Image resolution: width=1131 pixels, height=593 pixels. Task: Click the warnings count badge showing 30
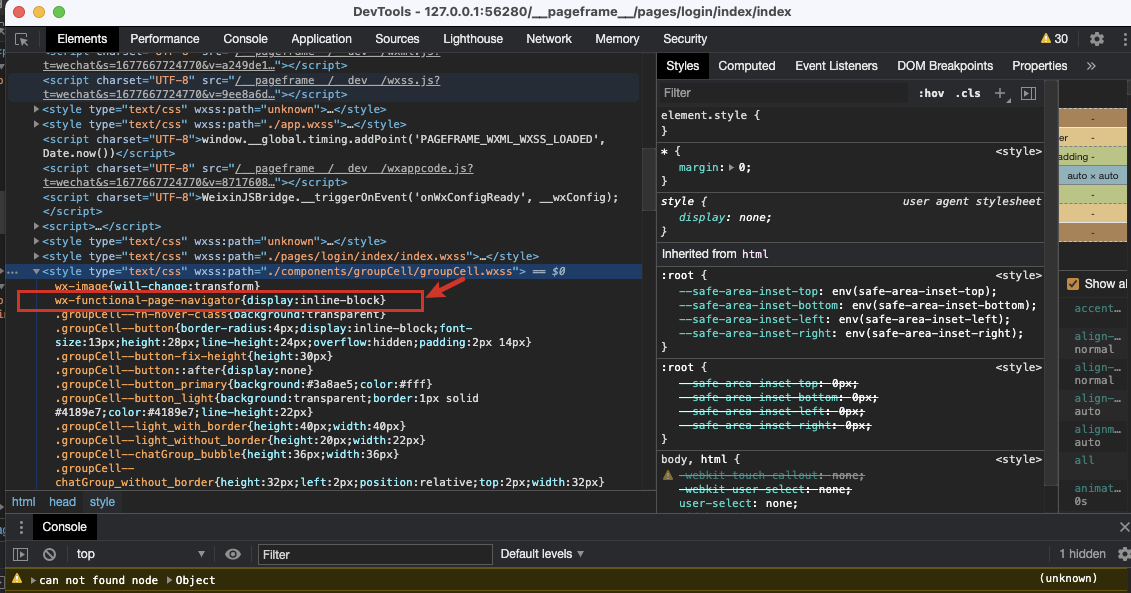pyautogui.click(x=1054, y=39)
